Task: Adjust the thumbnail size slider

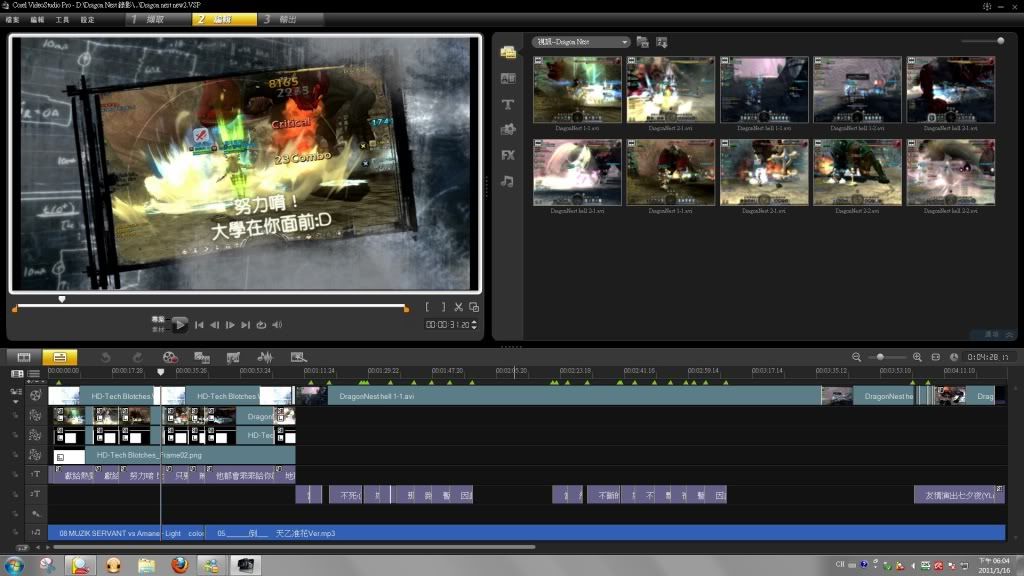Action: pos(999,41)
